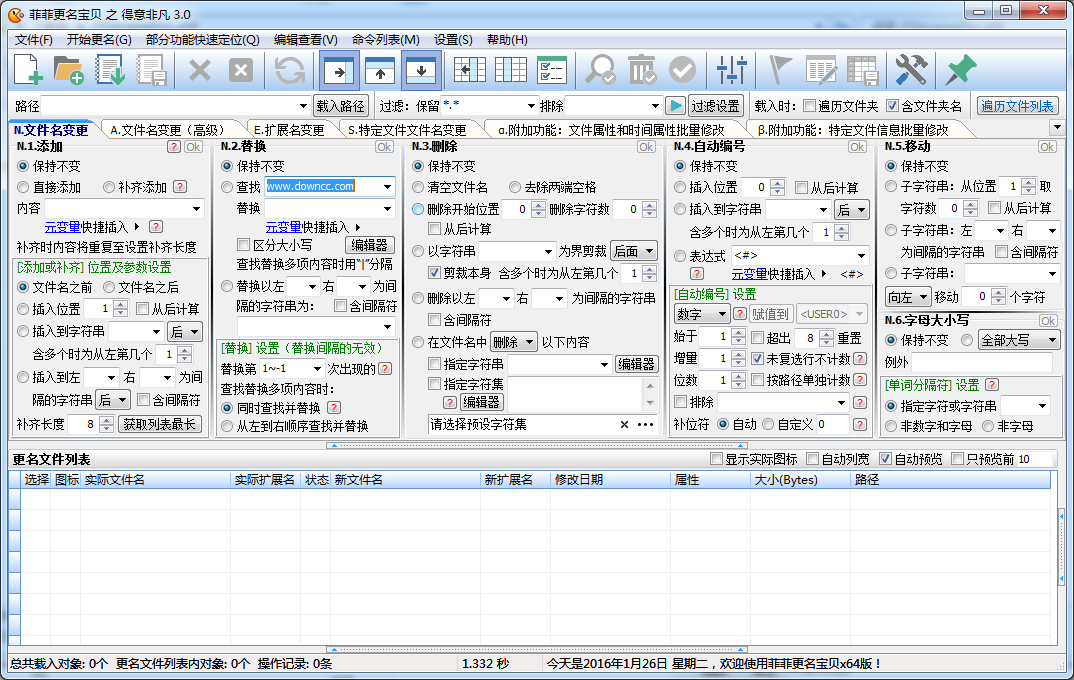Viewport: 1074px width, 680px height.
Task: Open the wrench tools icon on the toolbar
Action: coord(913,70)
